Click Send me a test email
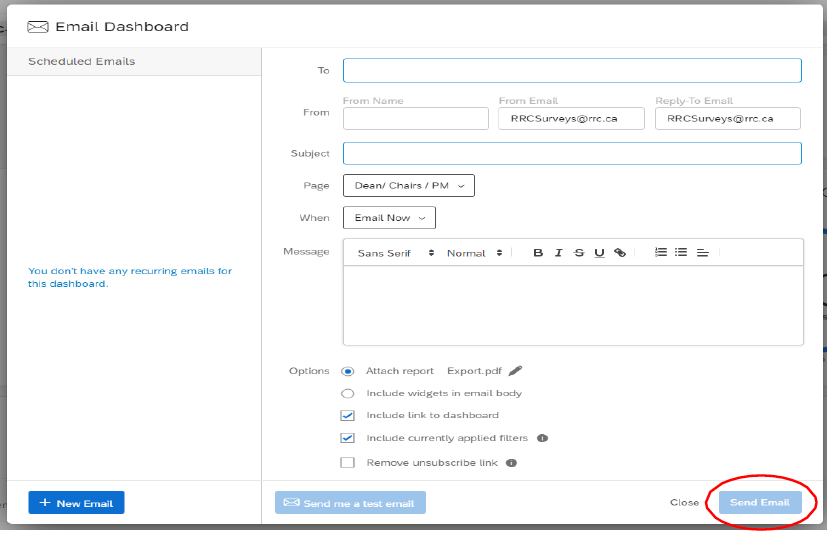829x533 pixels. coord(350,502)
